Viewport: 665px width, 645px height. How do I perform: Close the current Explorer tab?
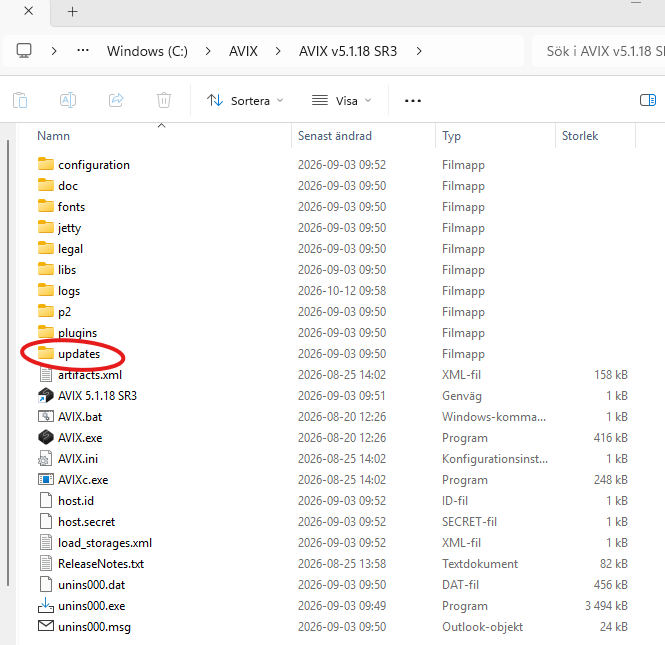point(28,11)
